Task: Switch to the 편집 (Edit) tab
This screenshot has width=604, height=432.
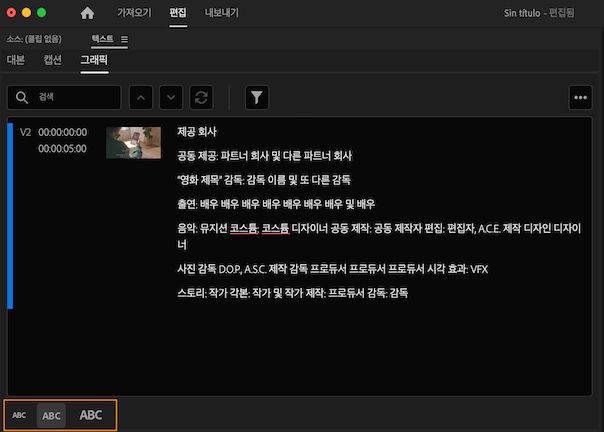Action: [178, 13]
